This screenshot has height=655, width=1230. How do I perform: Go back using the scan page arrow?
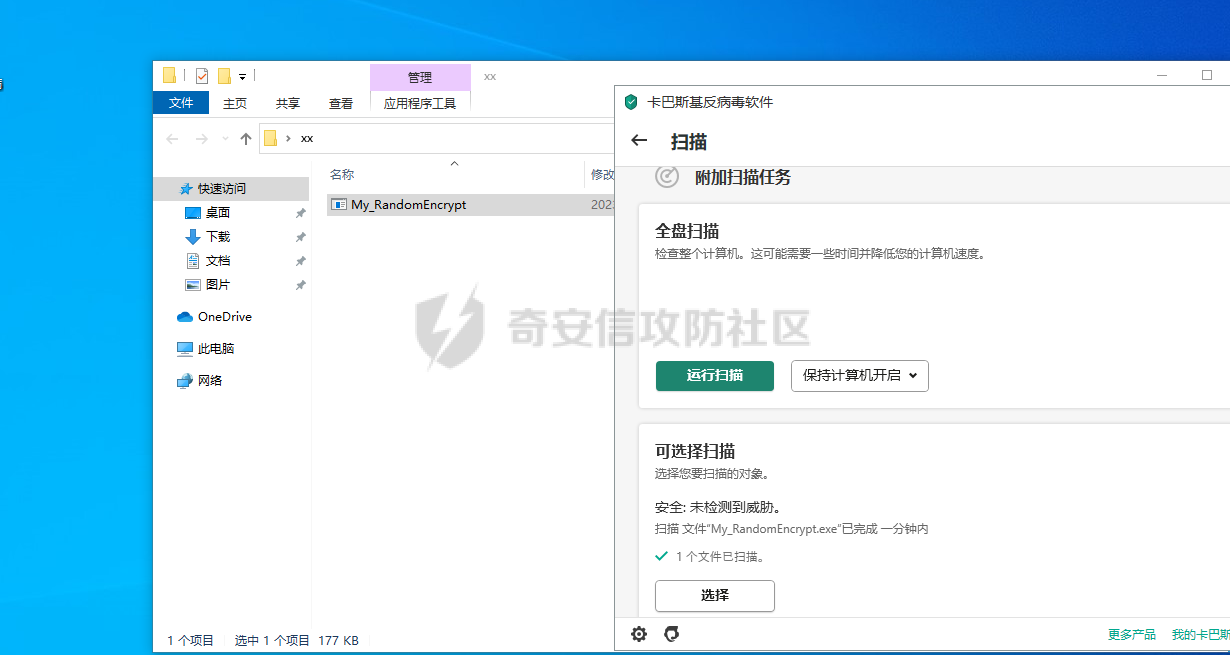tap(640, 141)
